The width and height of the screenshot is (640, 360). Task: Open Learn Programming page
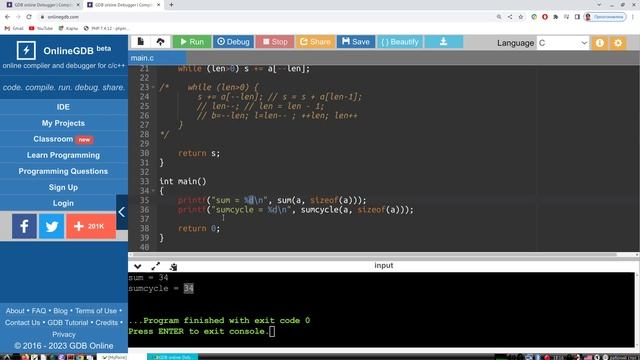point(63,155)
